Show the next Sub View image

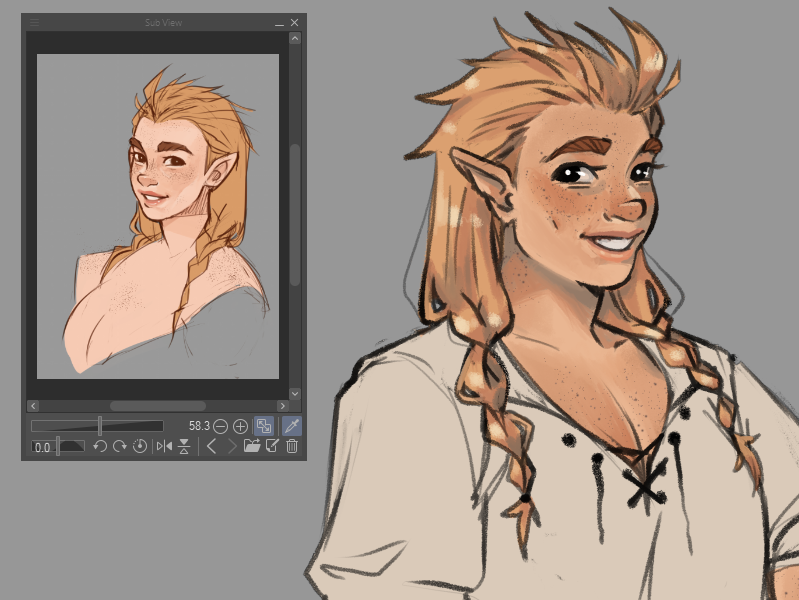(x=232, y=446)
